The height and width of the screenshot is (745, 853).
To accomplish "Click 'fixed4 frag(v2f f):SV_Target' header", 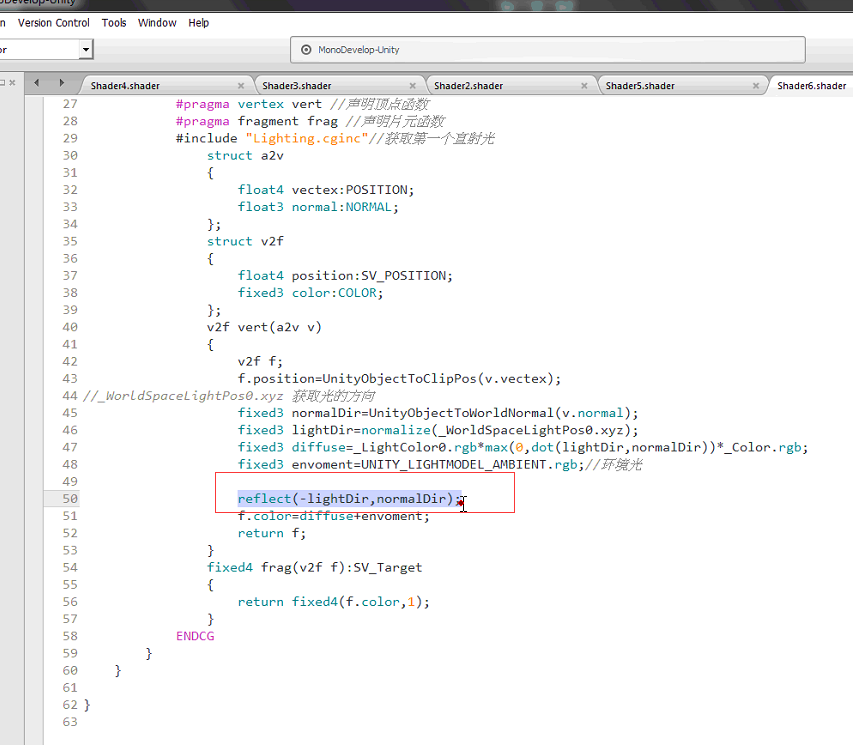I will (x=314, y=568).
